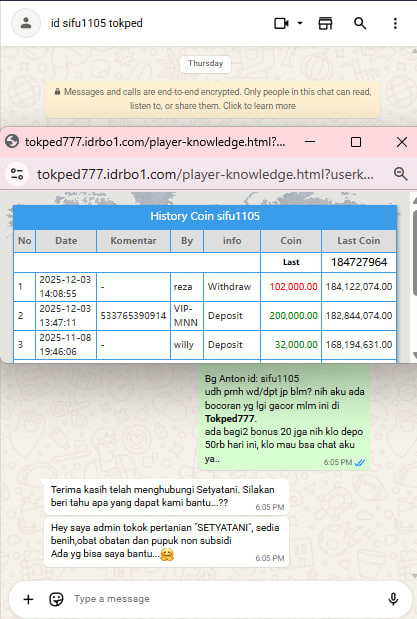Open the business catalog storefront icon
Image resolution: width=417 pixels, height=619 pixels.
coord(325,23)
